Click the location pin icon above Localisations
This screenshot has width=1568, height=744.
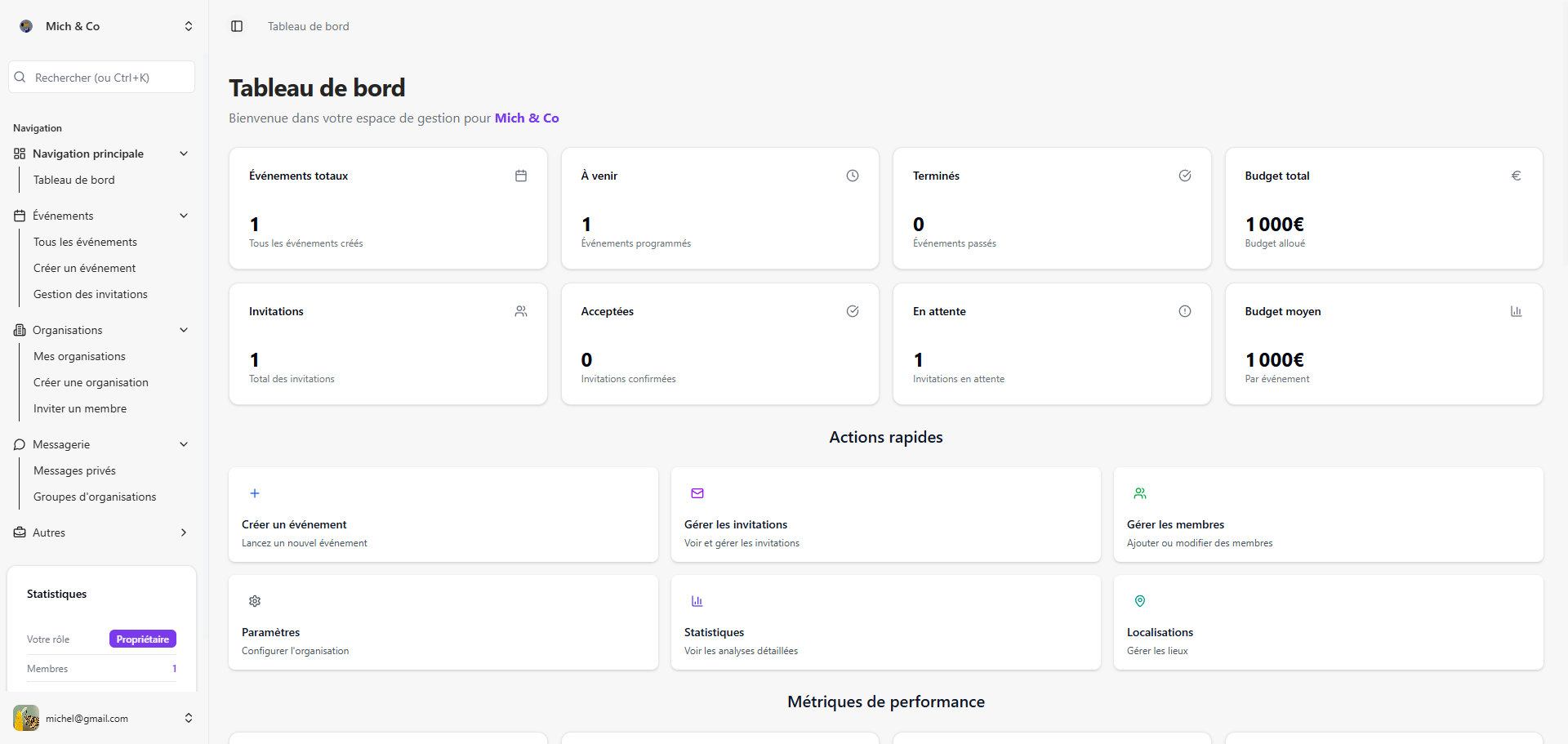click(x=1139, y=601)
